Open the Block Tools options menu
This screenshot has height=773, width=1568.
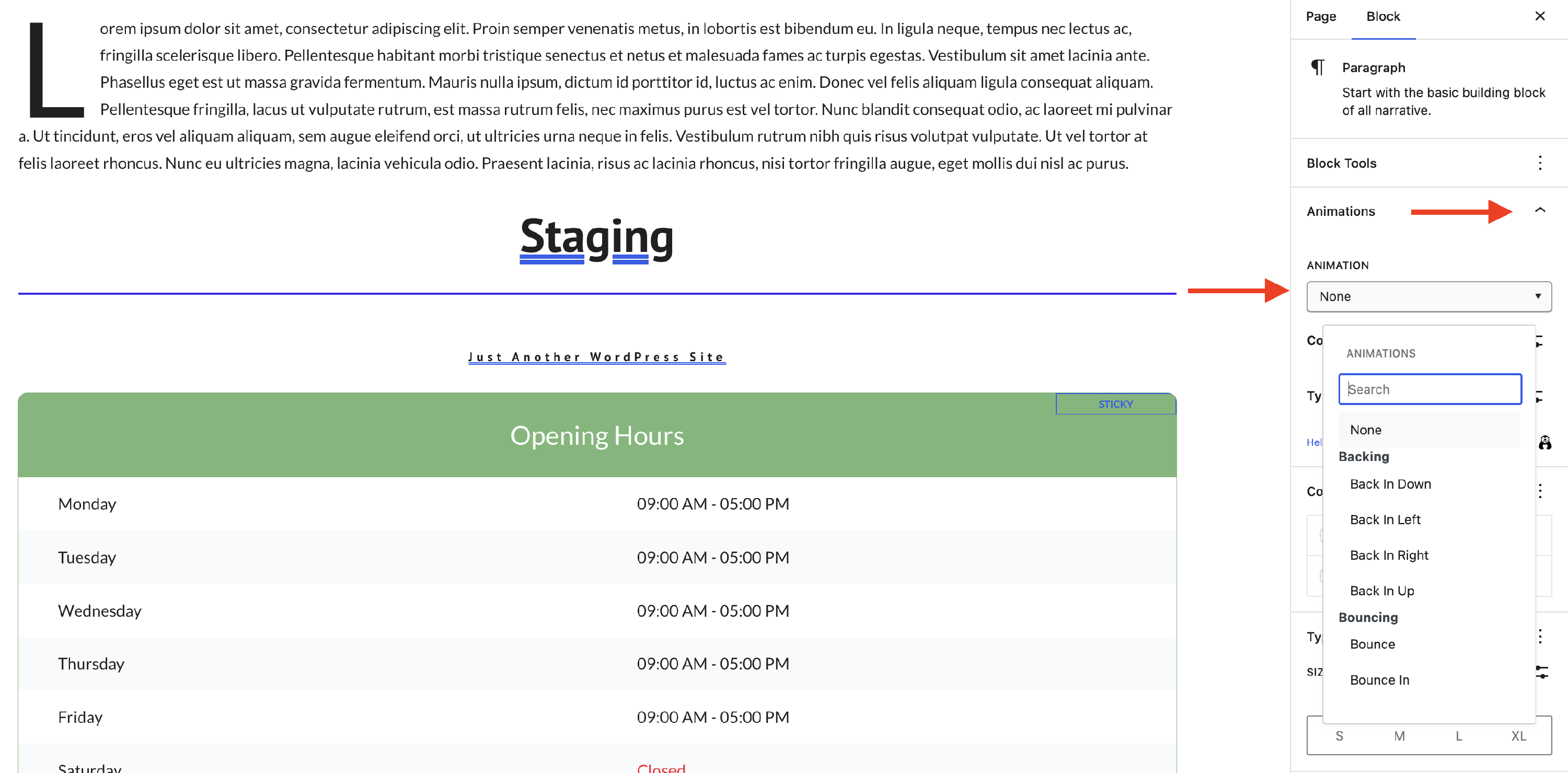[1540, 163]
